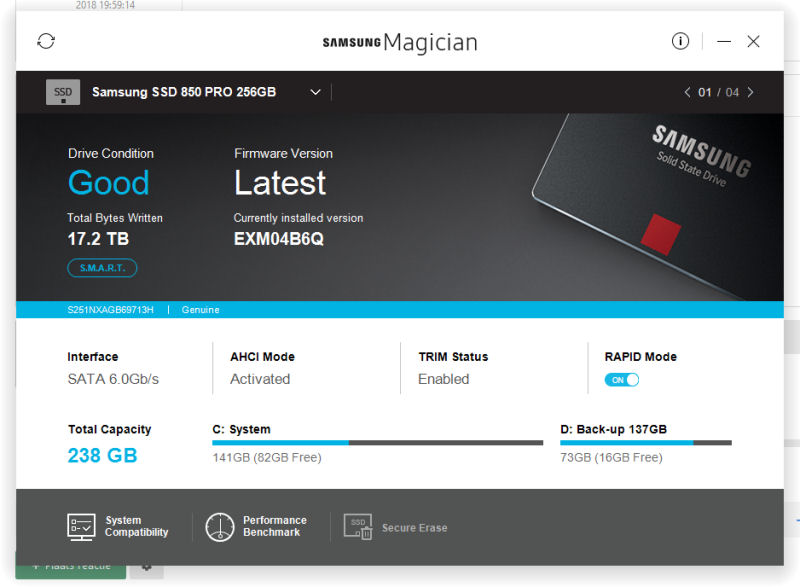Click the D: Back-up usage bar
Image resolution: width=800 pixels, height=587 pixels.
[646, 443]
